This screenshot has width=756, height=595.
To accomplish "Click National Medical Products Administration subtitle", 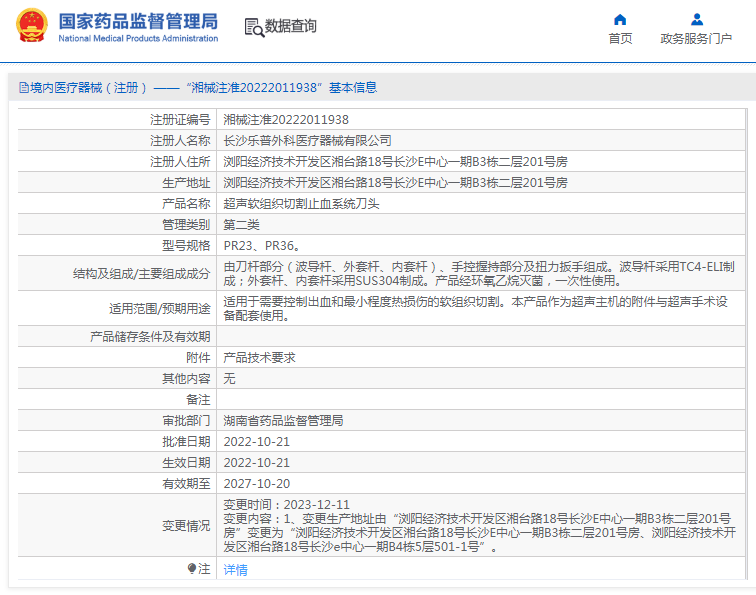I will 138,39.
